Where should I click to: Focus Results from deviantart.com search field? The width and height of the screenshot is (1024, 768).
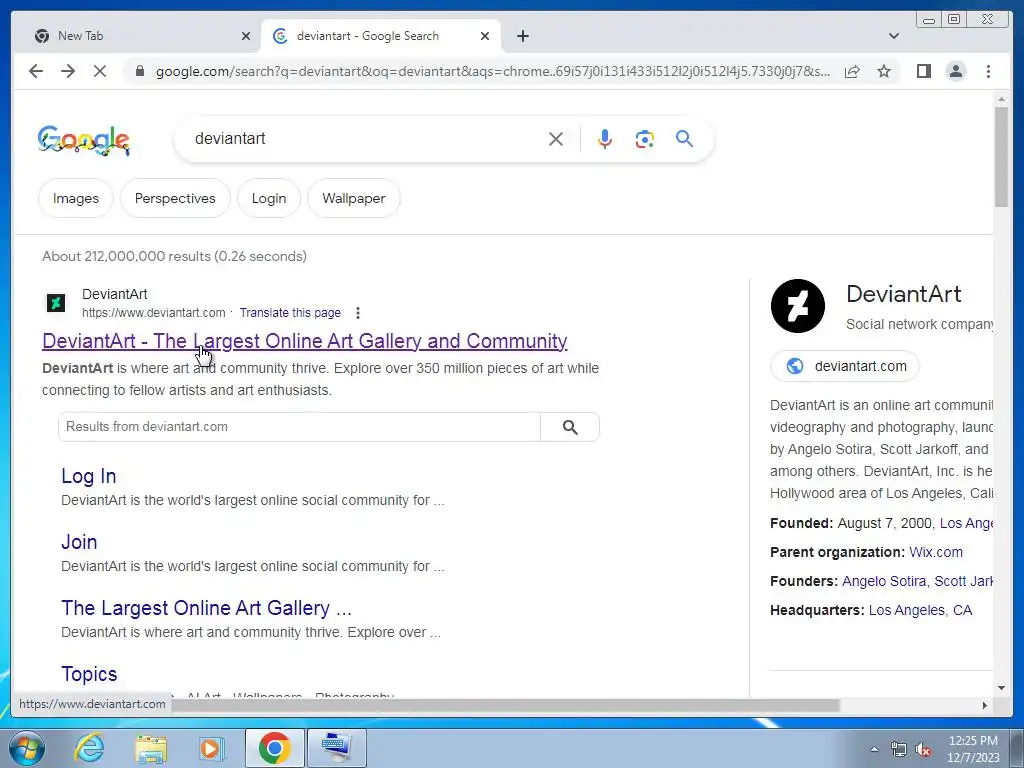299,426
